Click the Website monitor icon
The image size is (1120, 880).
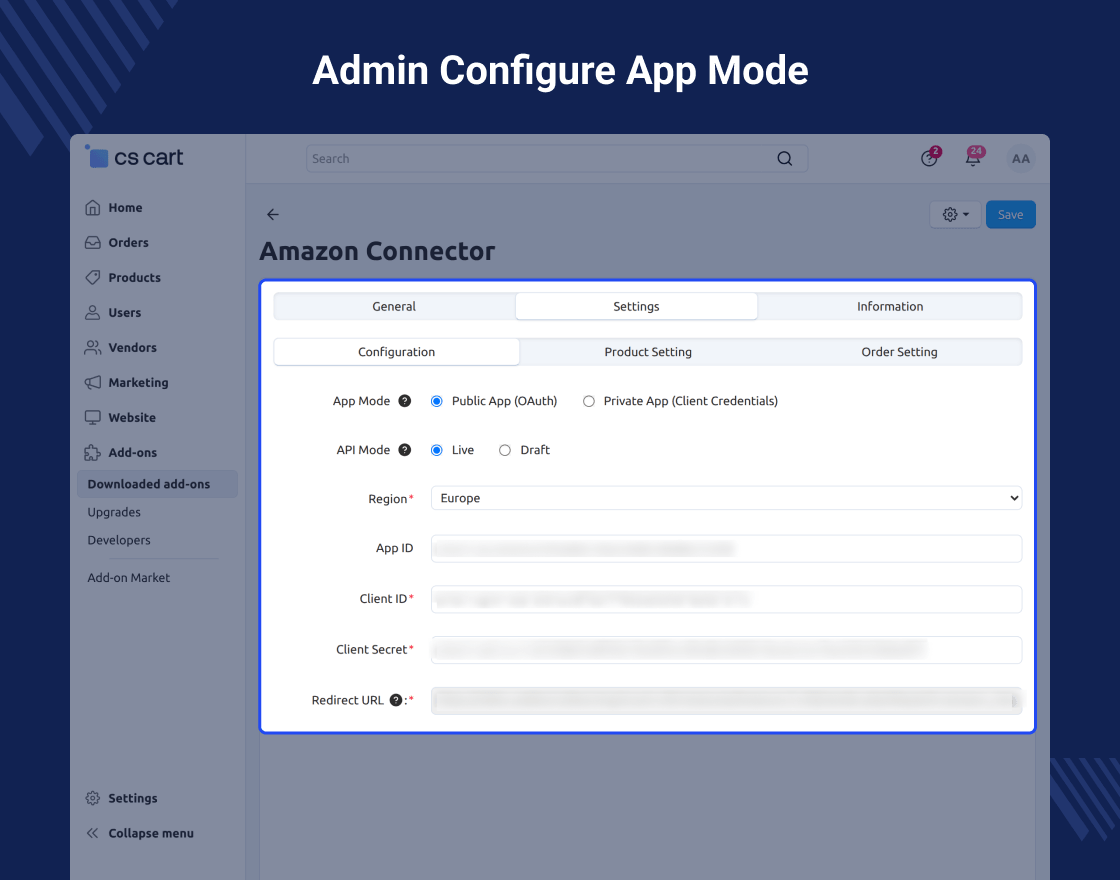coord(93,418)
